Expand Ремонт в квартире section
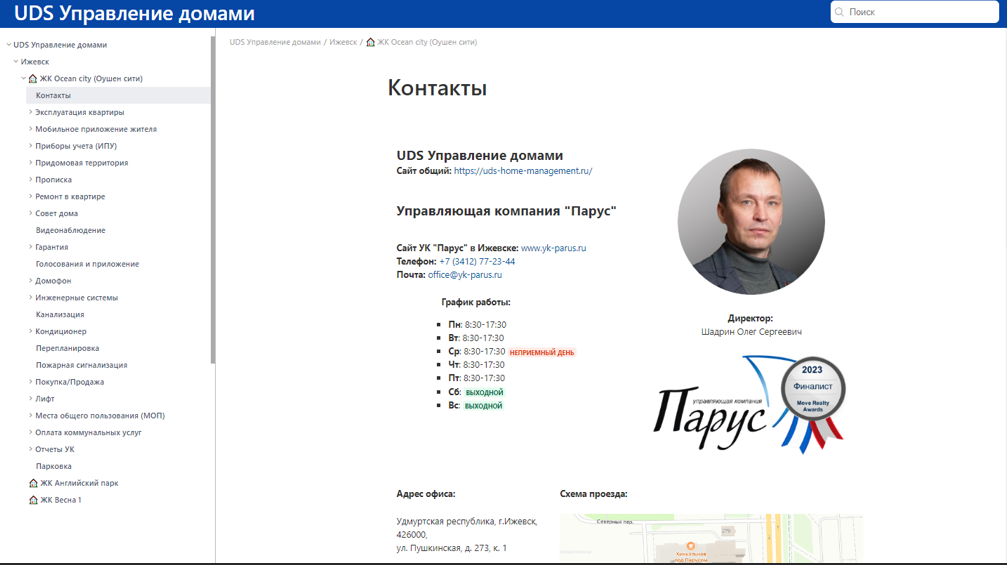The height and width of the screenshot is (565, 1007). point(30,196)
